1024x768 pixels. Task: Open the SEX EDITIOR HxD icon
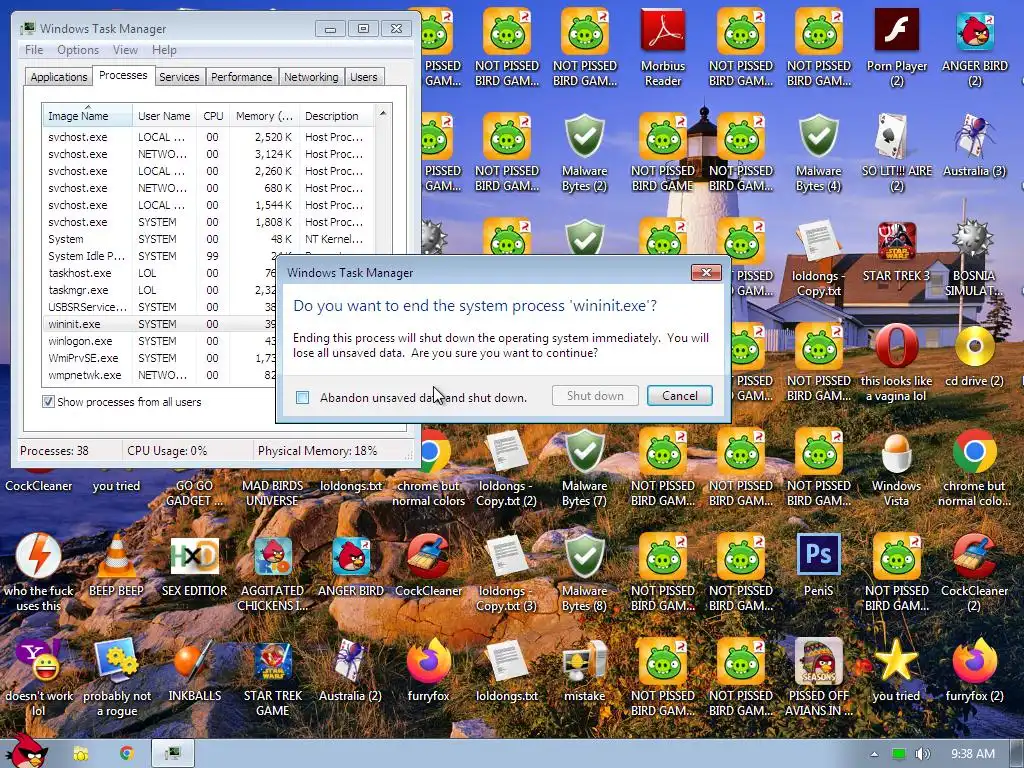[194, 565]
